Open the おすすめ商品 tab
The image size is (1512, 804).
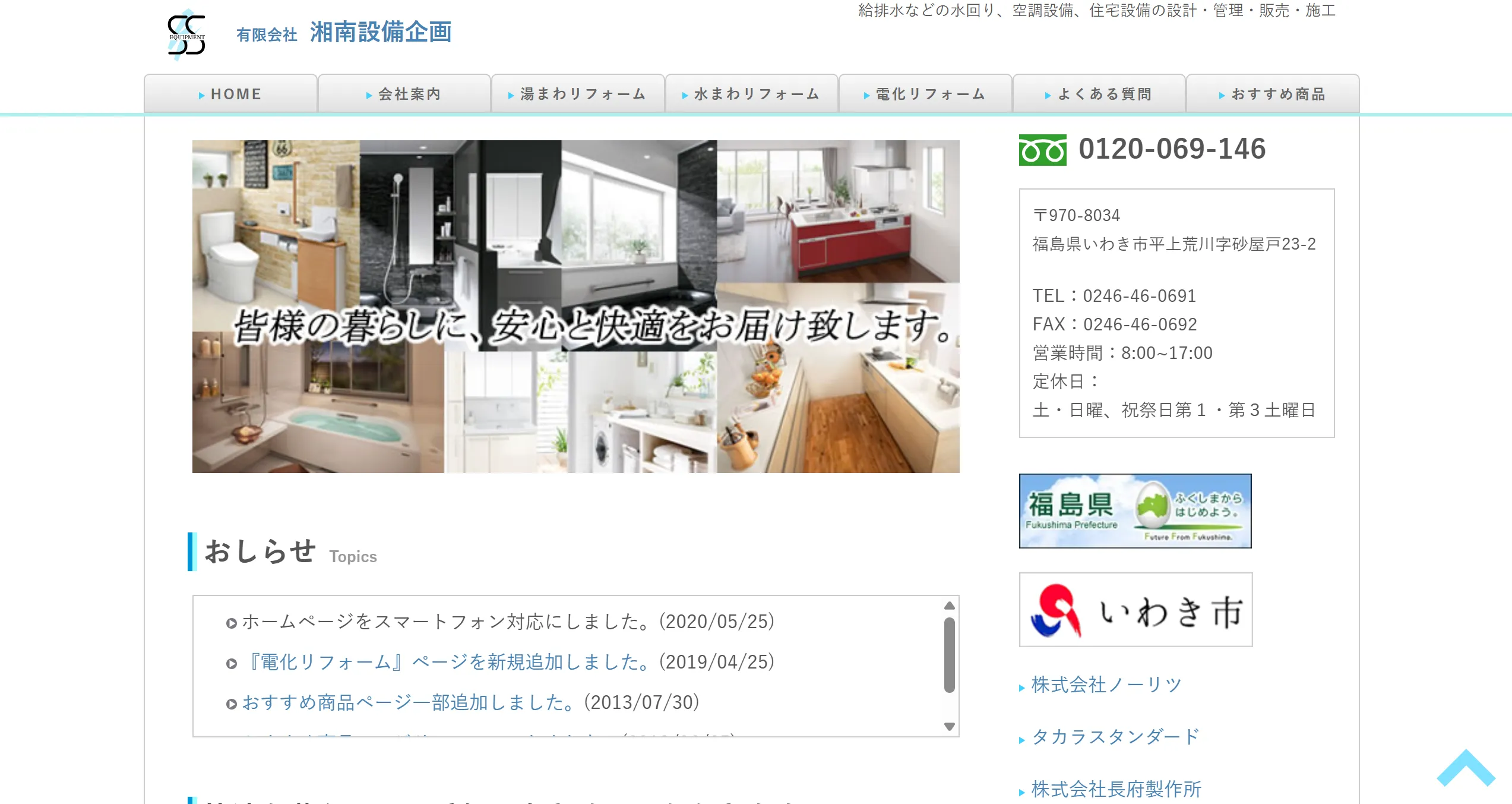(x=1273, y=94)
